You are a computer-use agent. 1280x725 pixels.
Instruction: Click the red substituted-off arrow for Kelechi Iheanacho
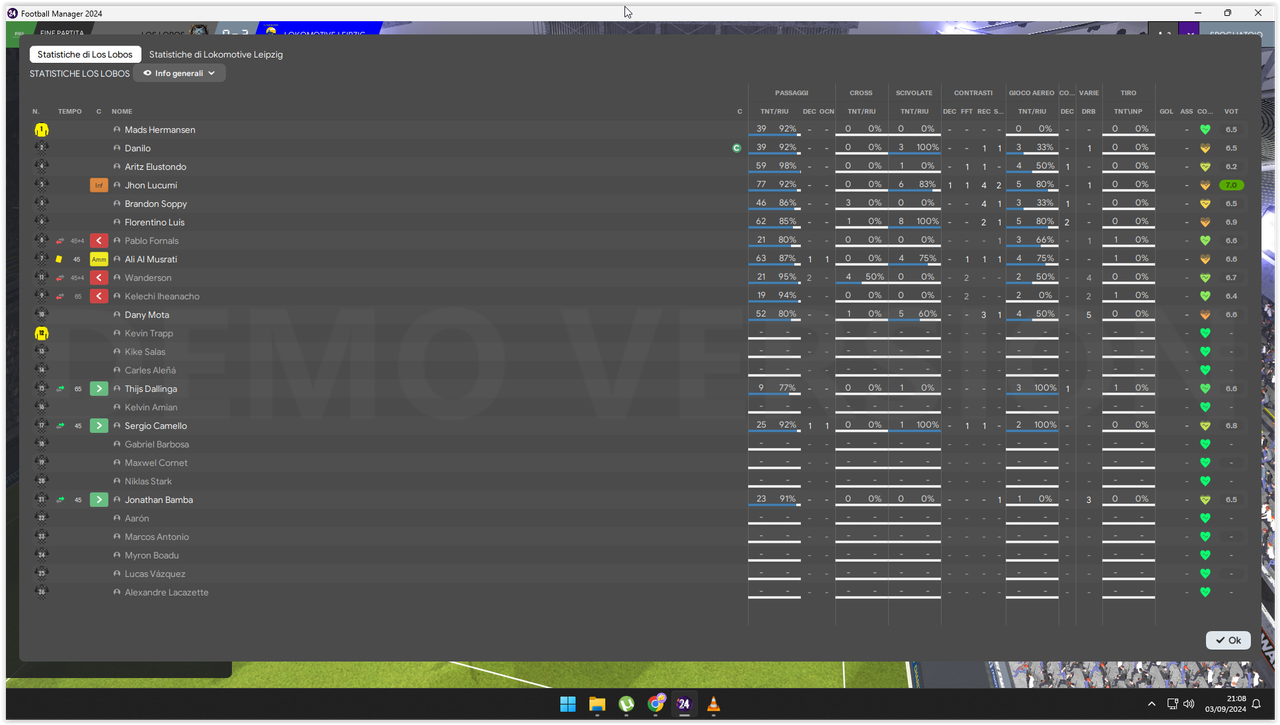99,296
